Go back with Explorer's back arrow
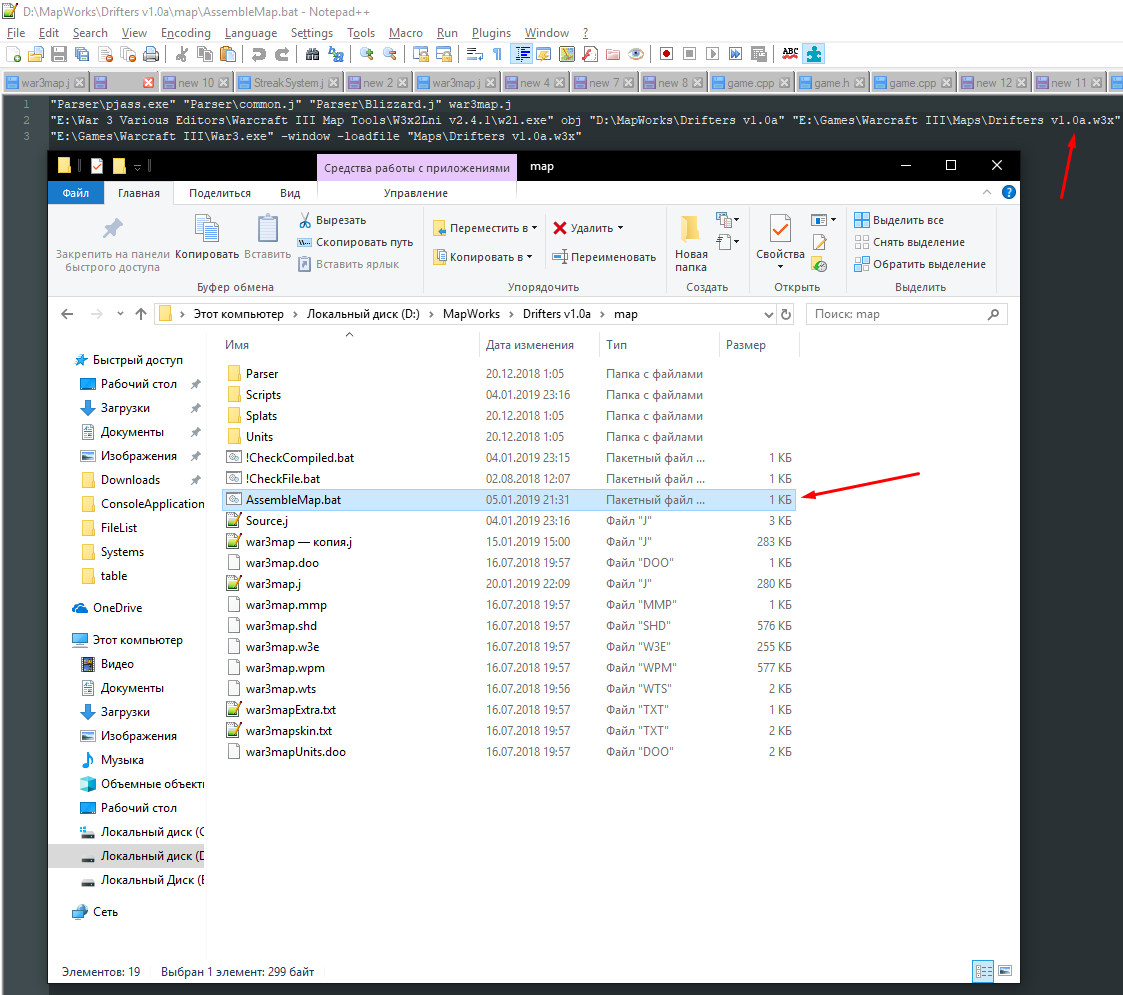1123x995 pixels. coord(67,314)
